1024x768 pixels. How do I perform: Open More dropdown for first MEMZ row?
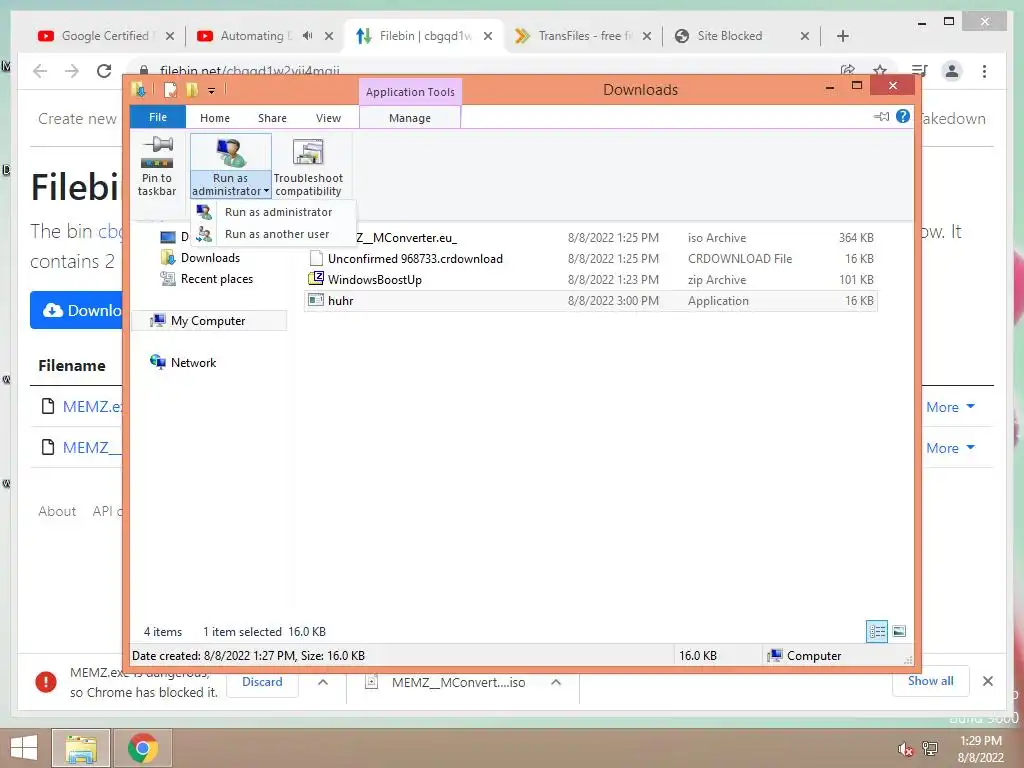pos(950,407)
